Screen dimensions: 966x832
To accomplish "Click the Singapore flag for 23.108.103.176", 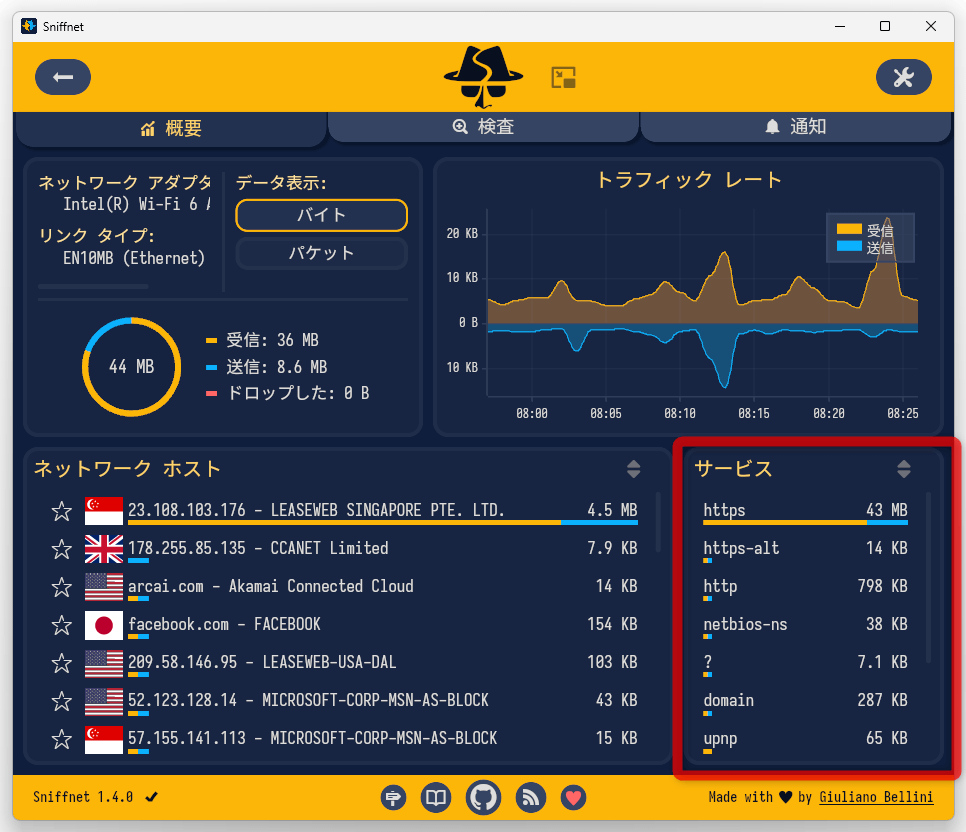I will [104, 511].
